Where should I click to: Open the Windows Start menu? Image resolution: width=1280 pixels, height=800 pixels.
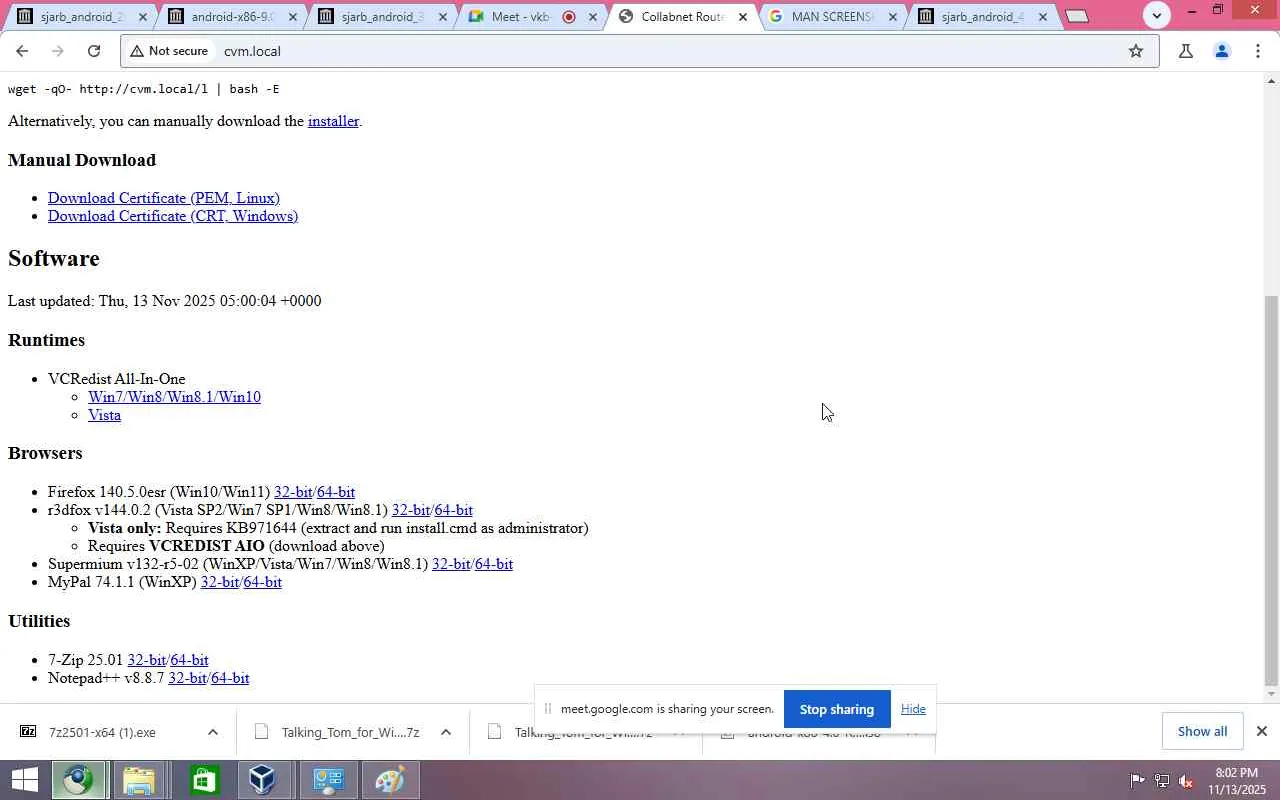click(24, 780)
